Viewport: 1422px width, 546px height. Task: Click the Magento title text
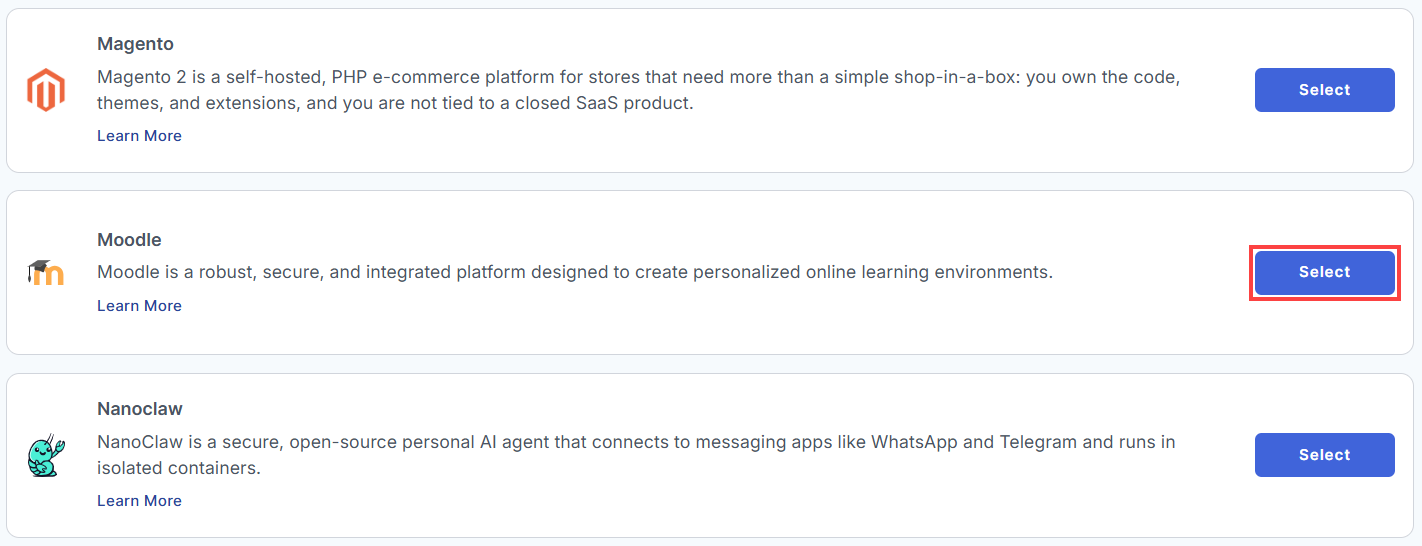click(135, 44)
